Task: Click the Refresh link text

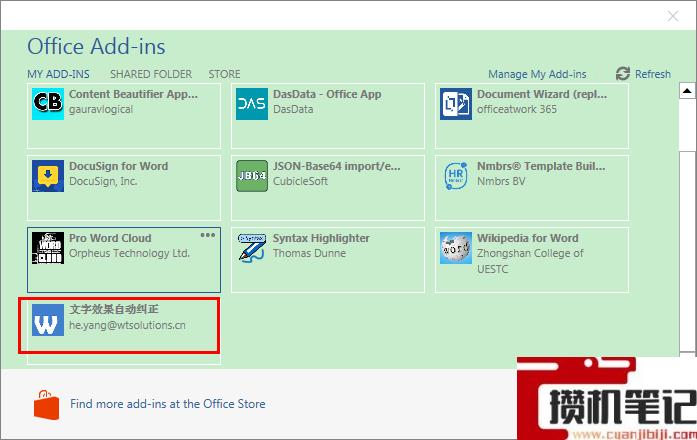Action: pos(653,74)
